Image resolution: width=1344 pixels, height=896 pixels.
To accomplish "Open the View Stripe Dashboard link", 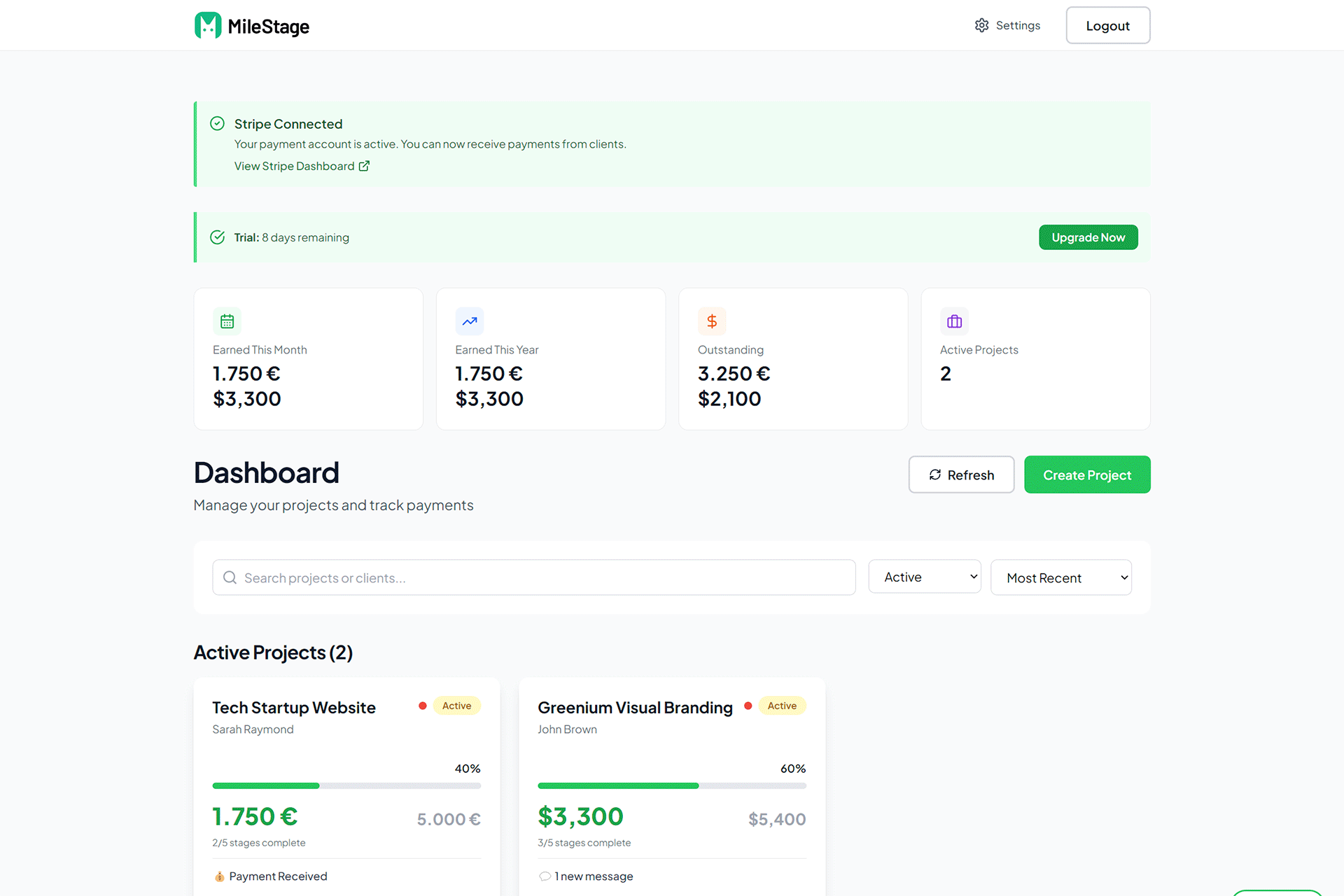I will click(x=295, y=167).
